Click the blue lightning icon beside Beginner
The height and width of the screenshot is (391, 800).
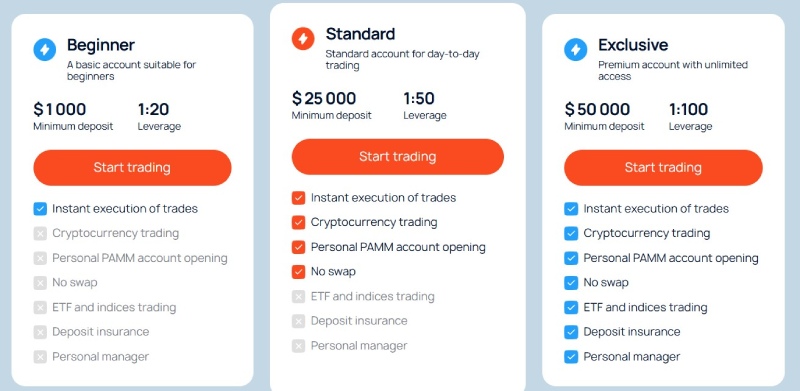[x=44, y=50]
